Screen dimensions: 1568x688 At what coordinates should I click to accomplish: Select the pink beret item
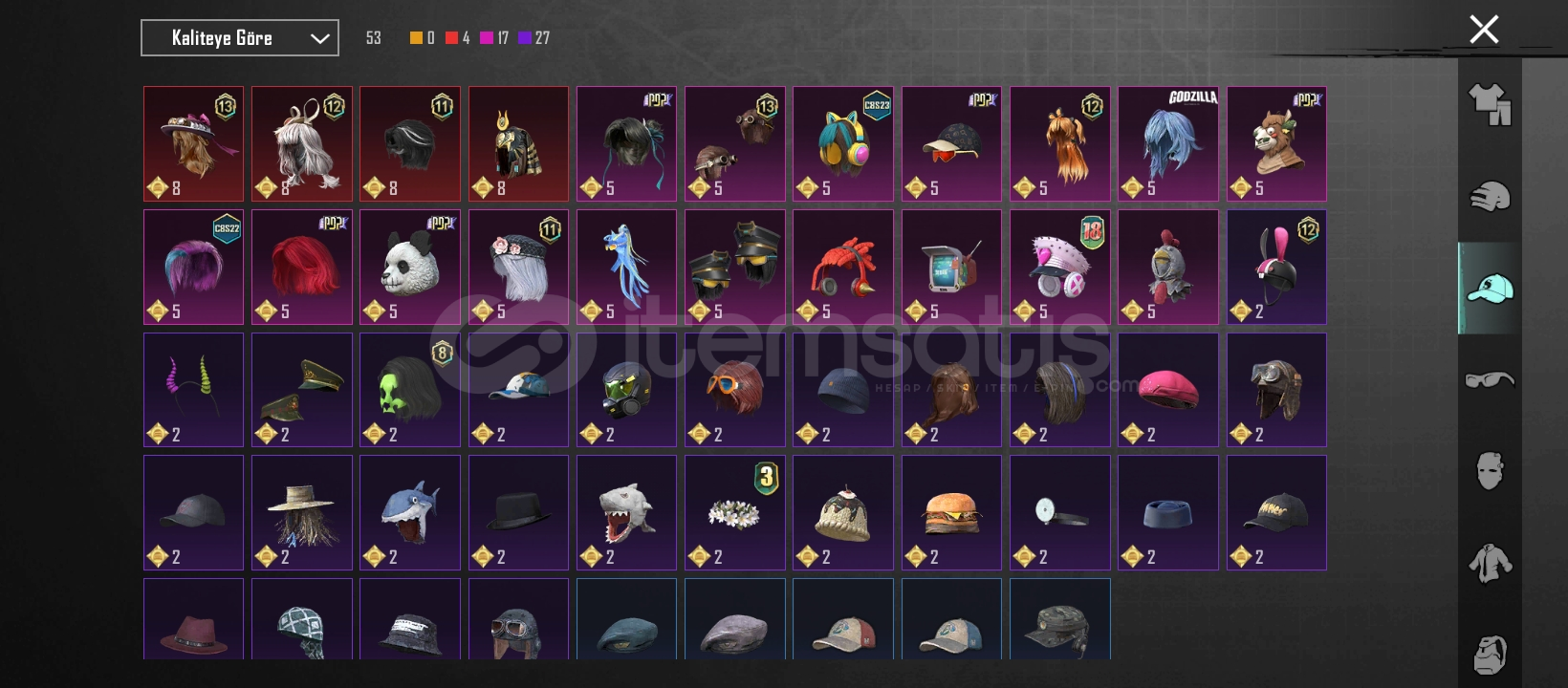[1168, 390]
